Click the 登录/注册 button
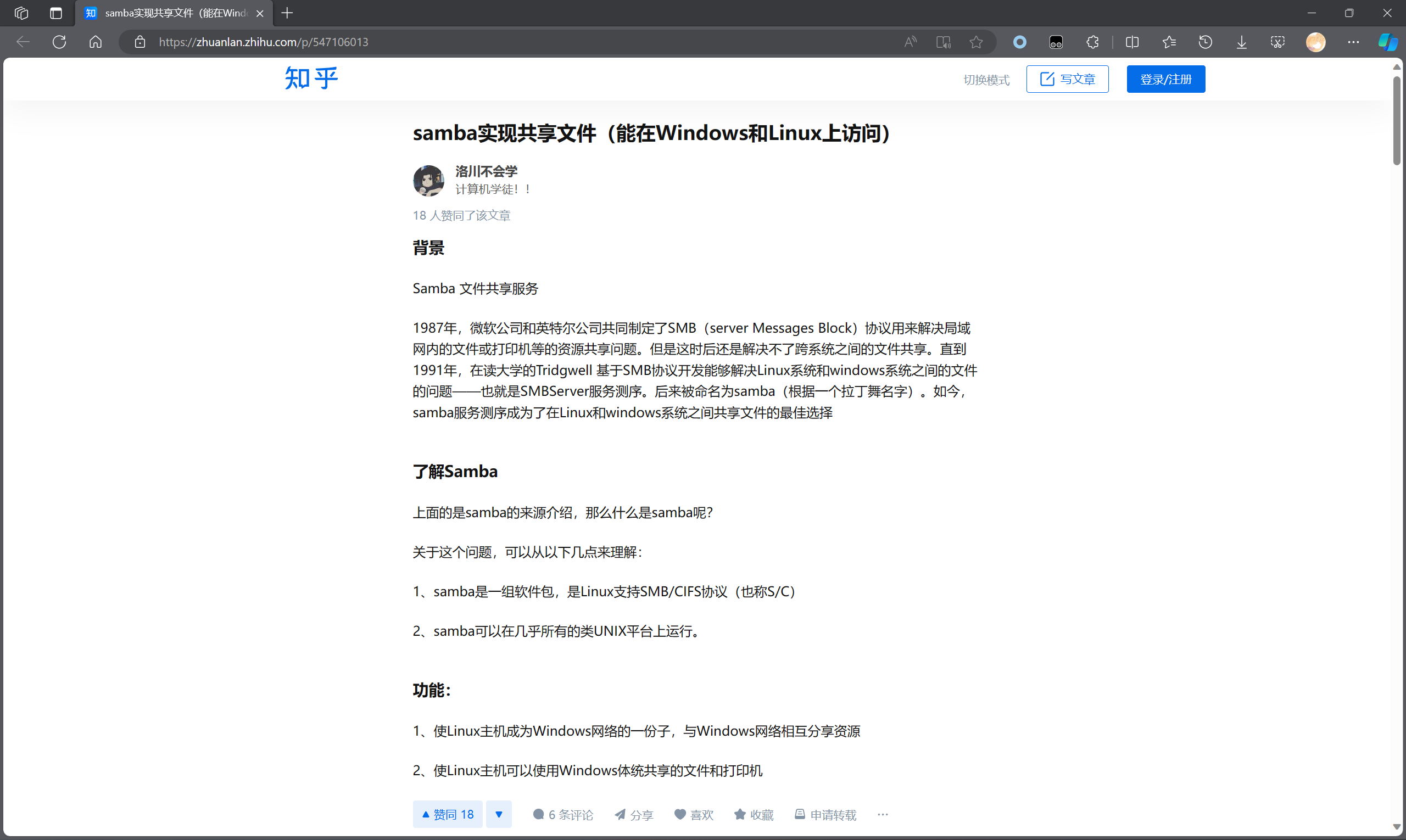This screenshot has width=1406, height=840. point(1165,79)
